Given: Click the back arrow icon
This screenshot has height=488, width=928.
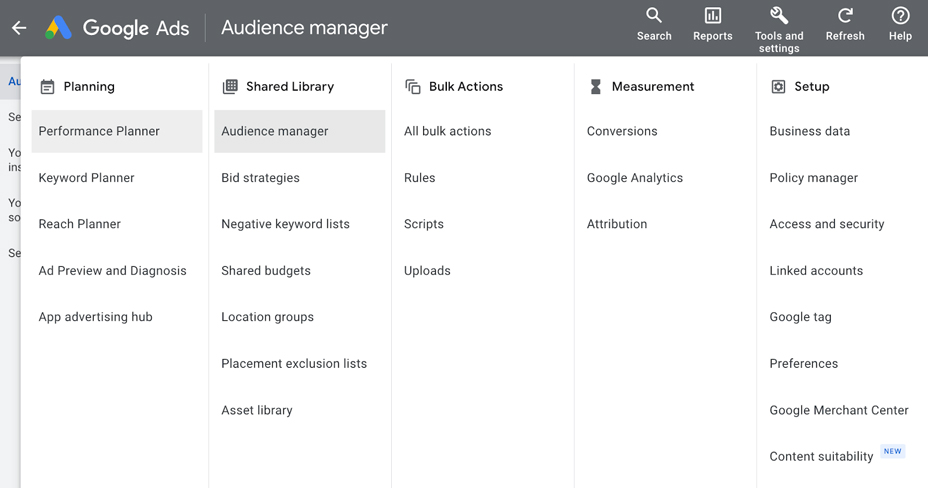Looking at the screenshot, I should tap(19, 28).
